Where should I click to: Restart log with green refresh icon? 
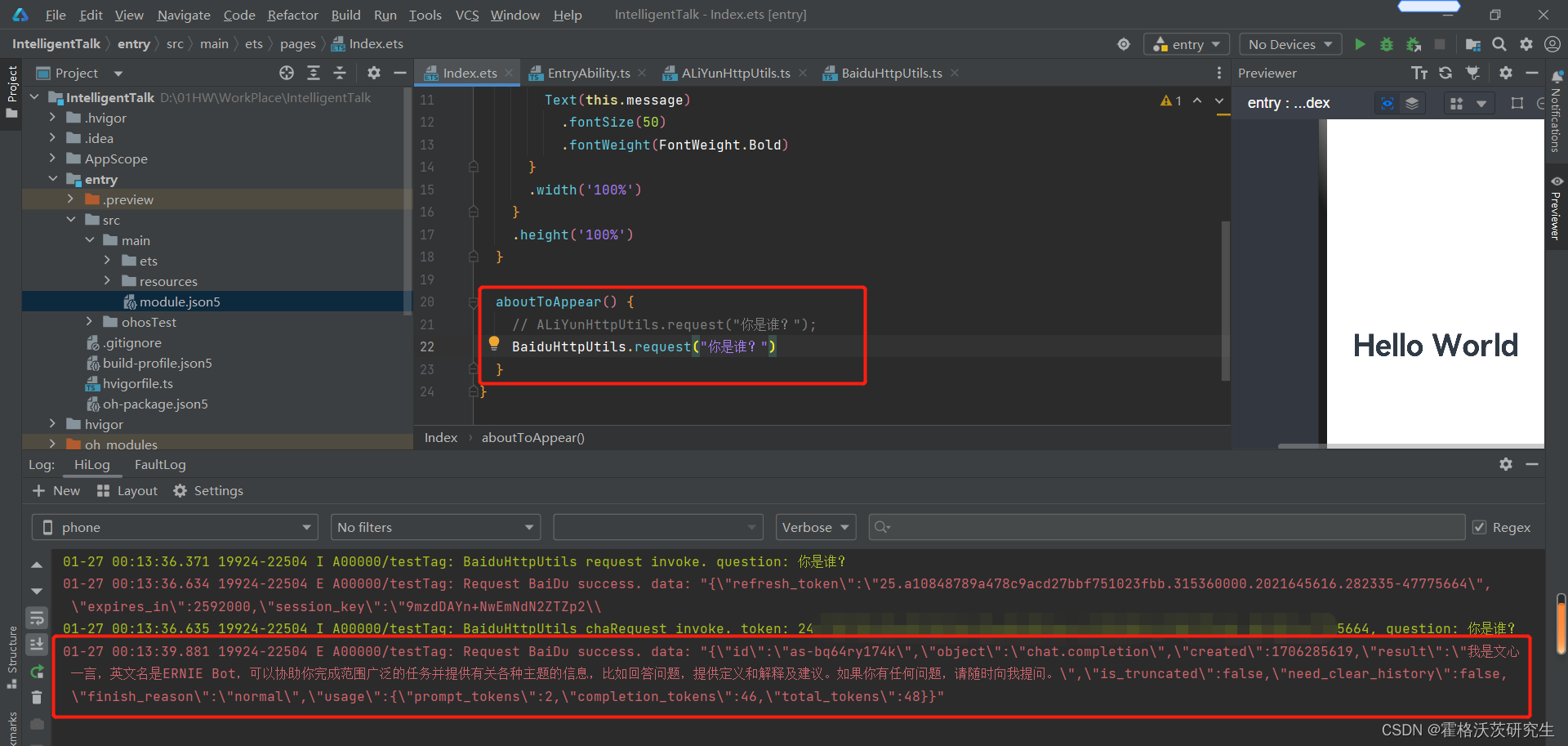37,671
